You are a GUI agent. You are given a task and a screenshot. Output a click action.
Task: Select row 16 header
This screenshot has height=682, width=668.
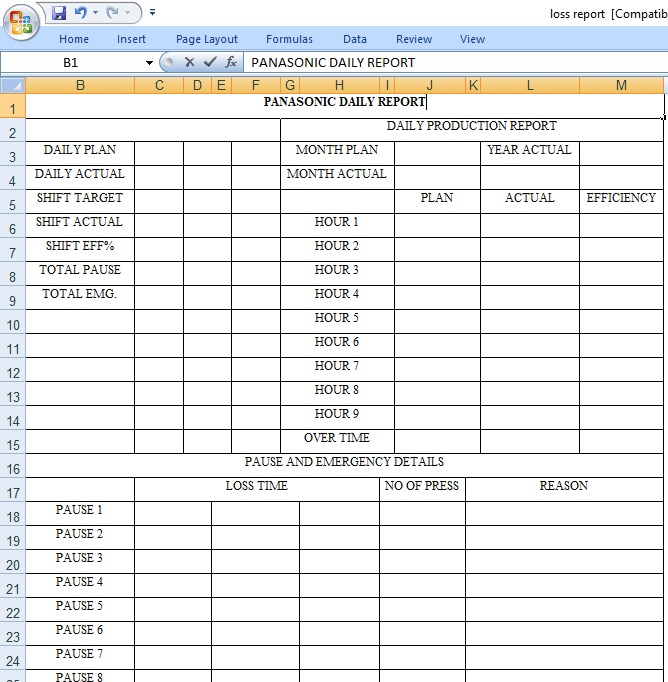point(13,465)
